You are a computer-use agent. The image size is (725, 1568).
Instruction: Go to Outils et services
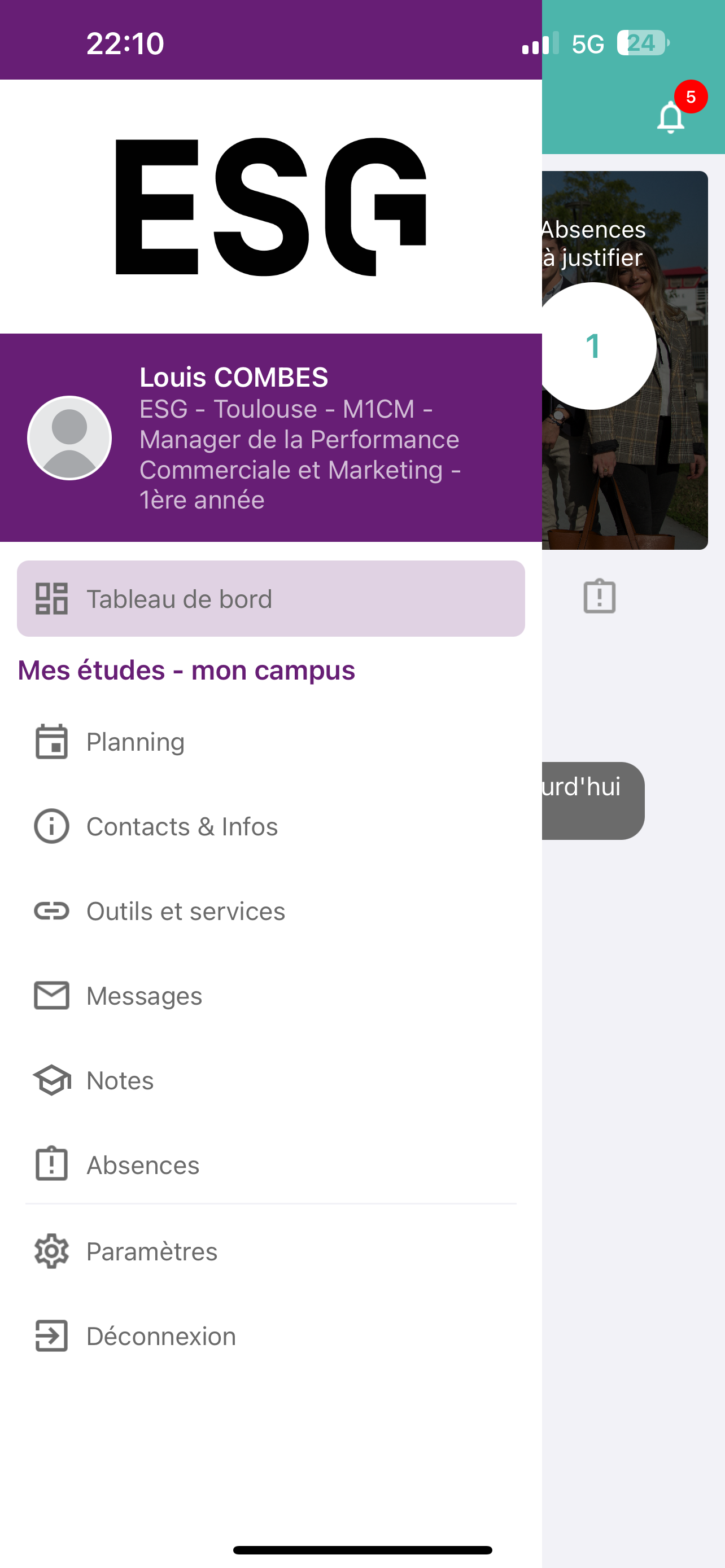(x=186, y=910)
